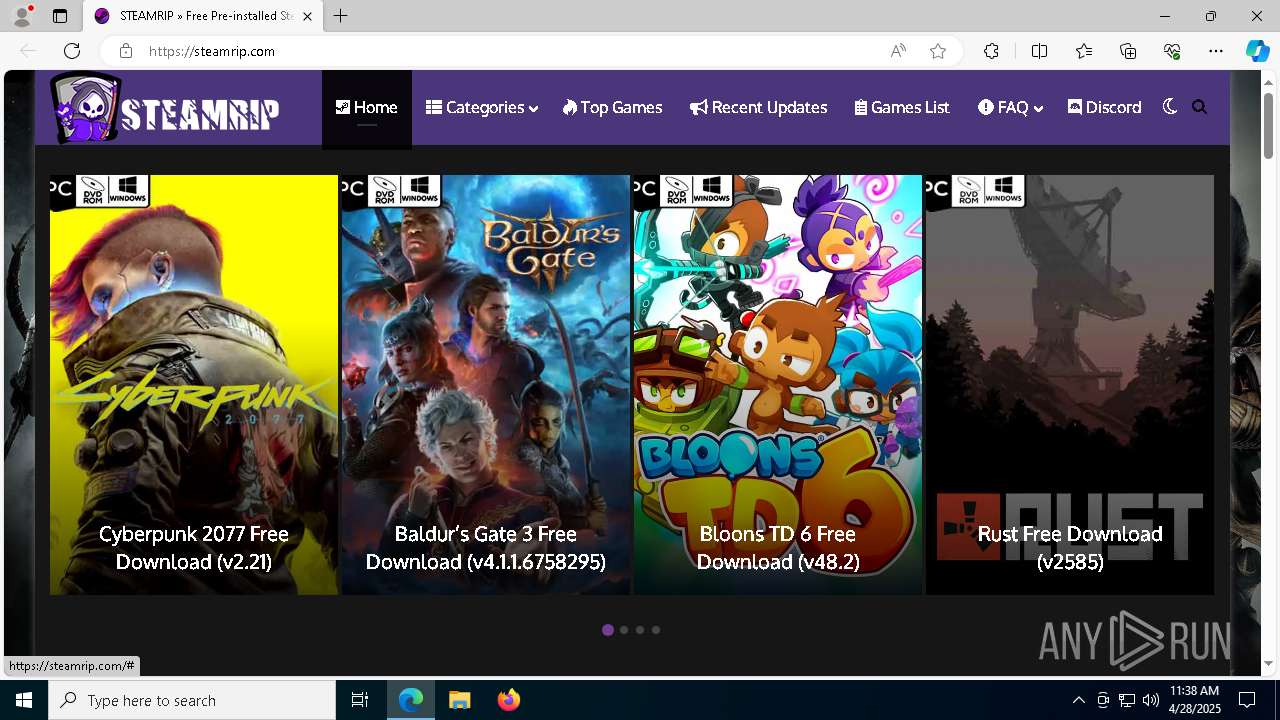Open the Discord link in navigation
1280x720 pixels.
(x=1105, y=108)
